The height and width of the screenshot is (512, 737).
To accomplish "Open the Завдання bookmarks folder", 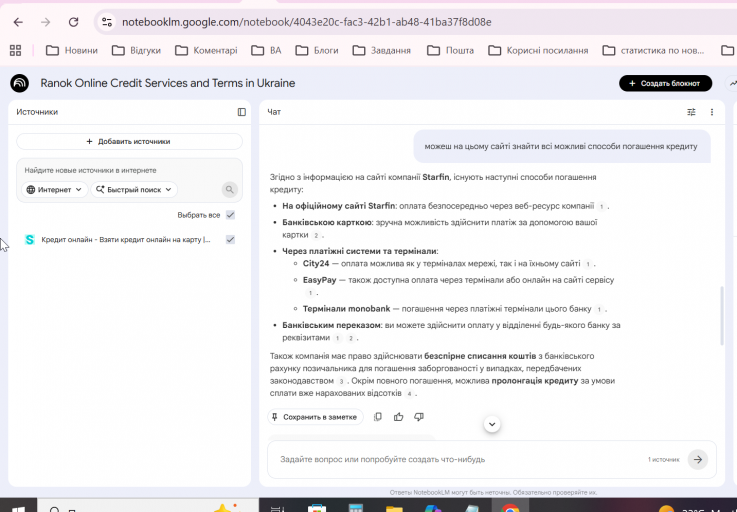I will [382, 50].
